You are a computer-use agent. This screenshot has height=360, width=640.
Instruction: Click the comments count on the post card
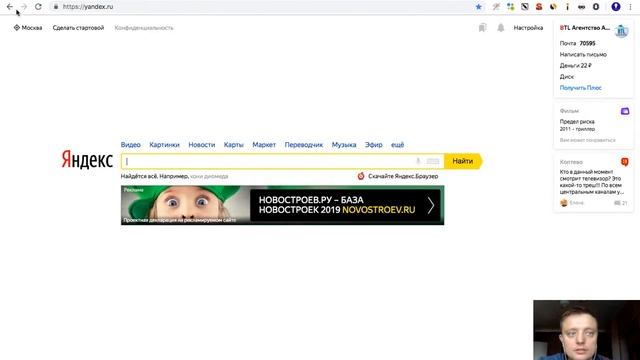pyautogui.click(x=621, y=203)
